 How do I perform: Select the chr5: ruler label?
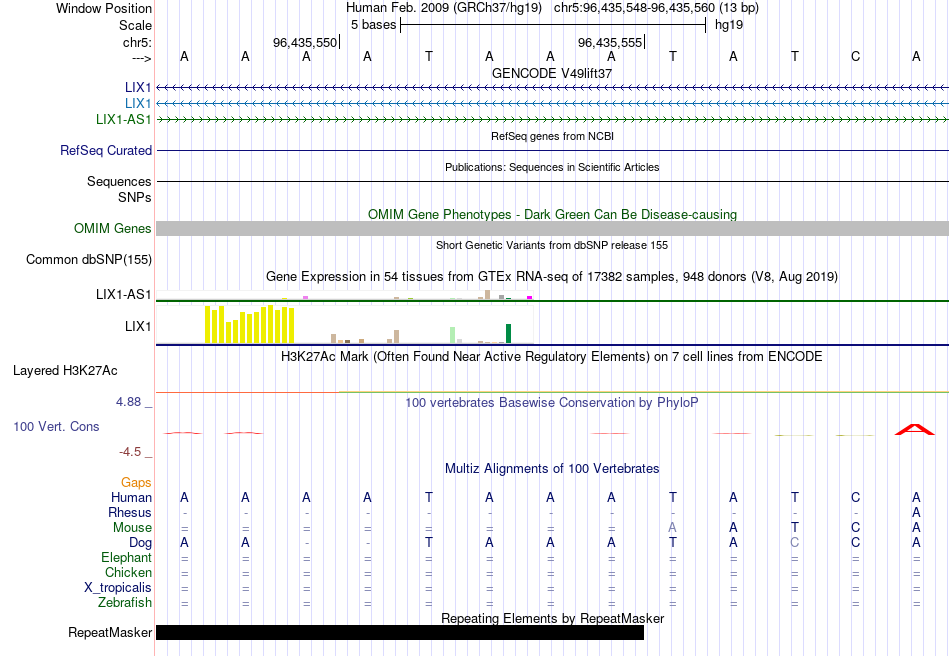137,42
